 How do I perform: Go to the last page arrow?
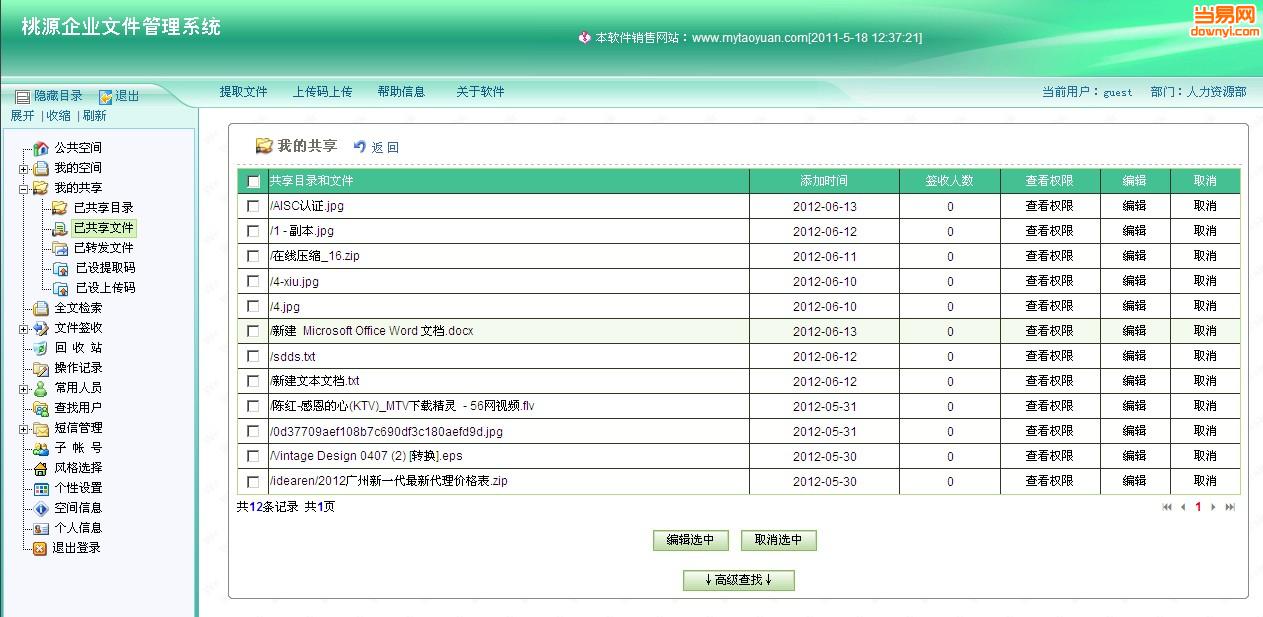point(1230,507)
